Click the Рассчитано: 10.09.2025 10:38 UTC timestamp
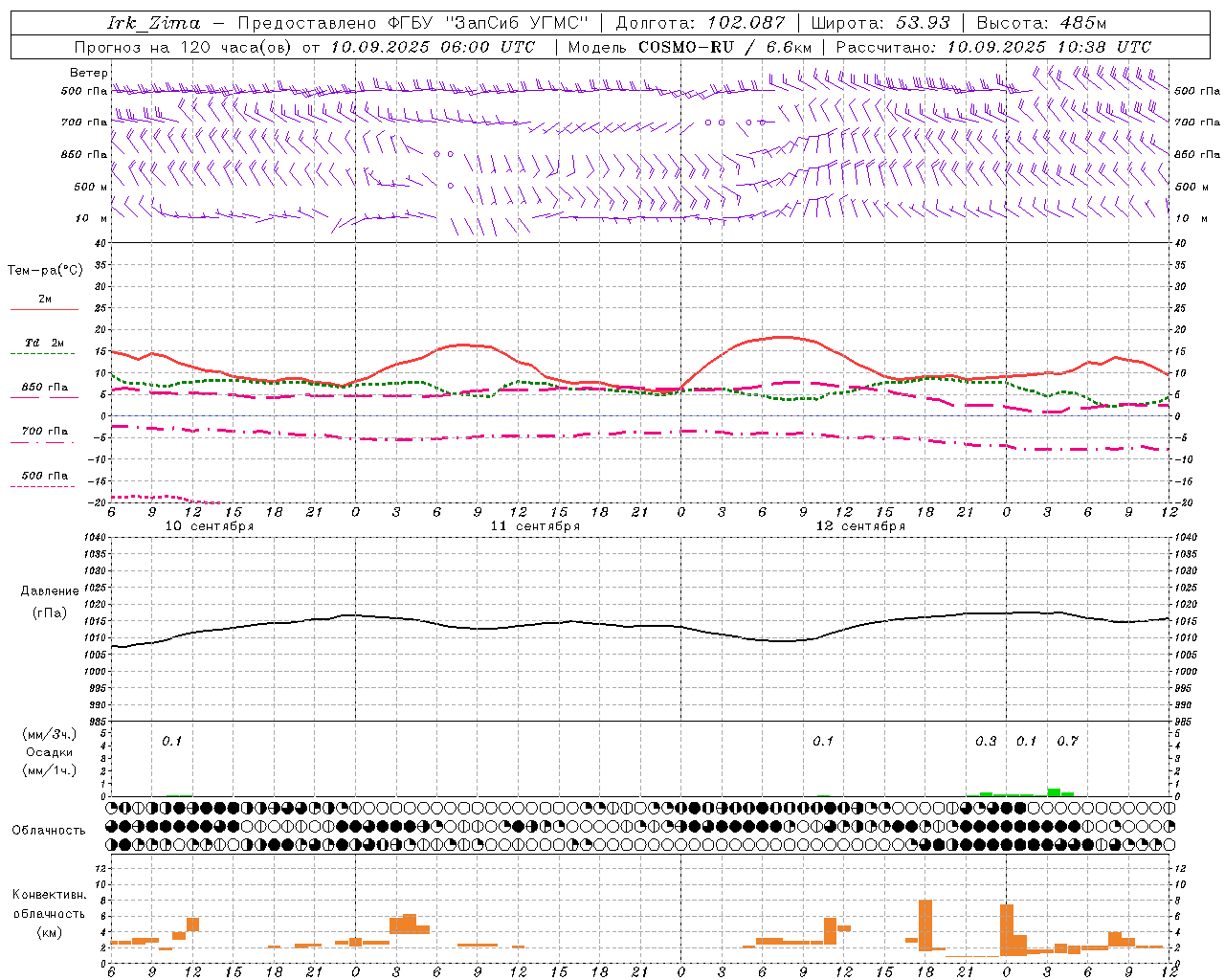The height and width of the screenshot is (980, 1225). (993, 47)
